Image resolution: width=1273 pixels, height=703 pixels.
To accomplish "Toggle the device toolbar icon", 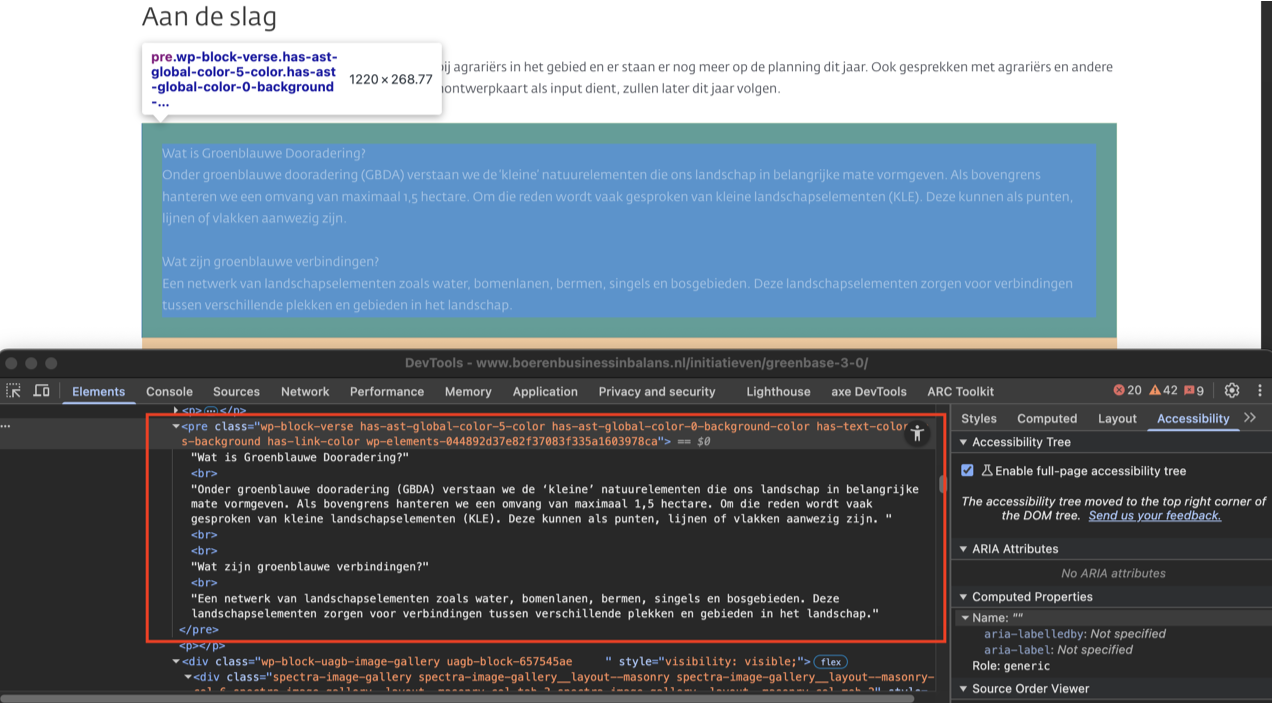I will tap(42, 391).
